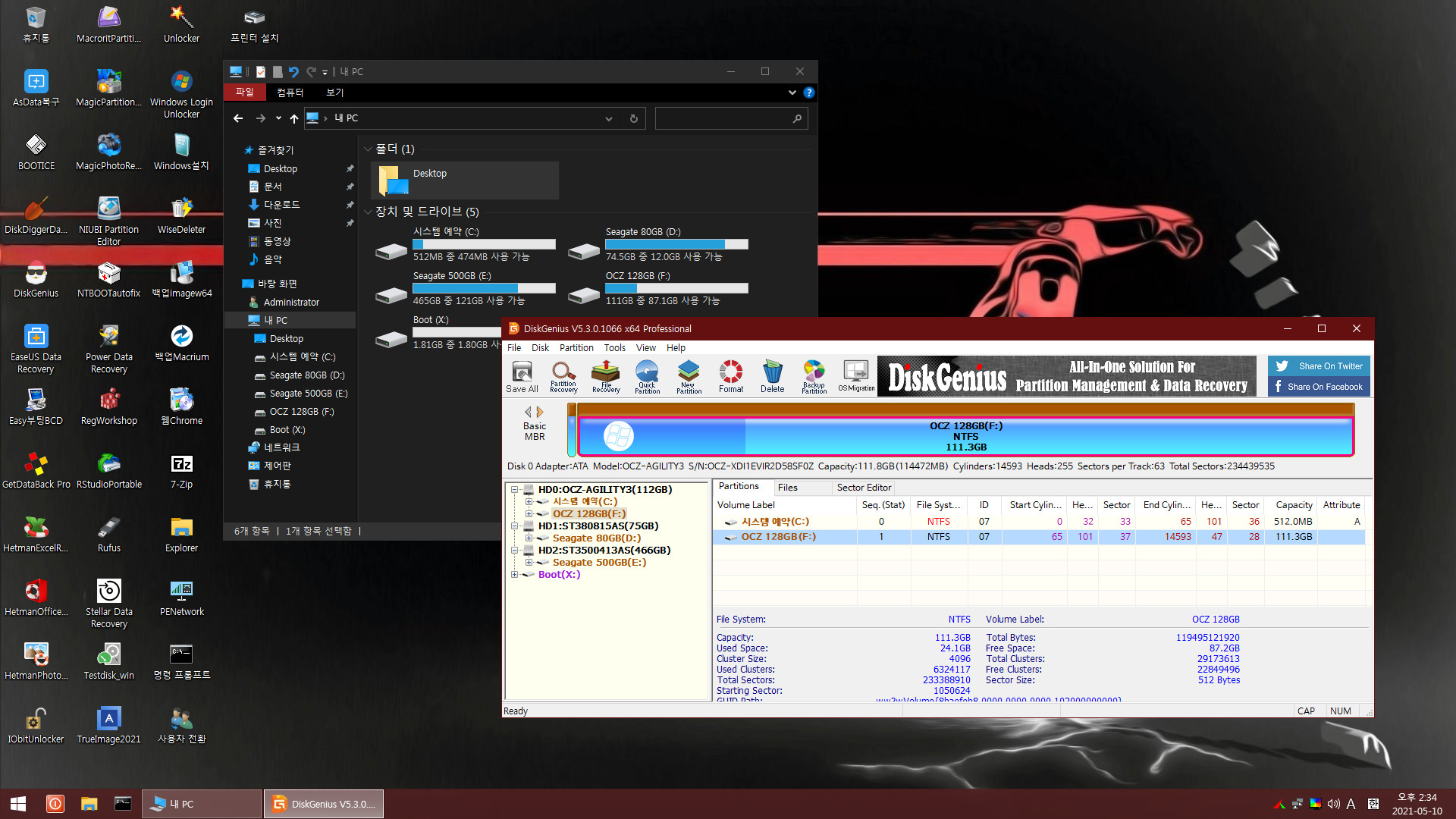
Task: Launch File Recovery in DiskGenius toolbar
Action: (x=605, y=376)
